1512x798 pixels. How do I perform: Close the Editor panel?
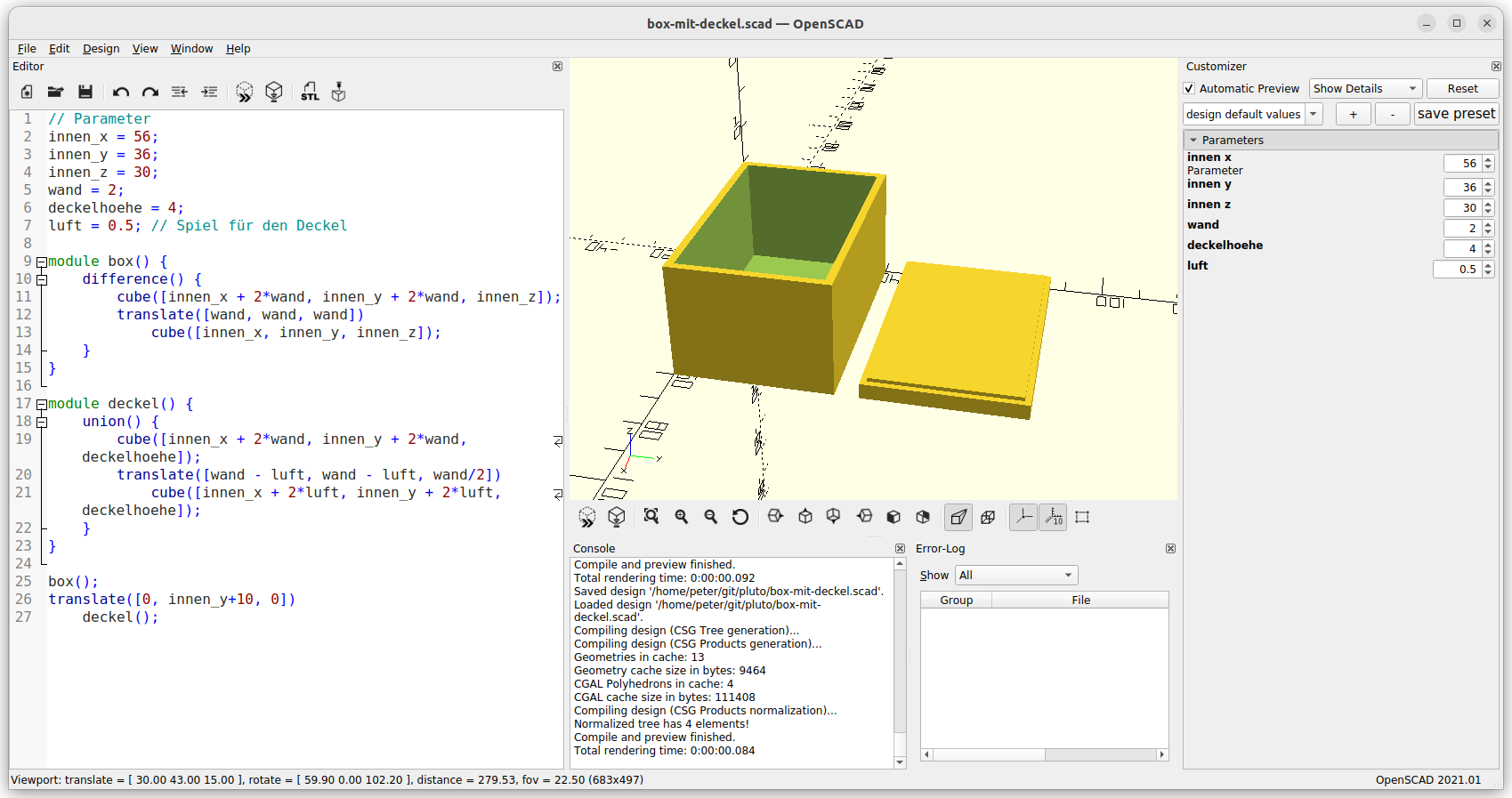[557, 67]
